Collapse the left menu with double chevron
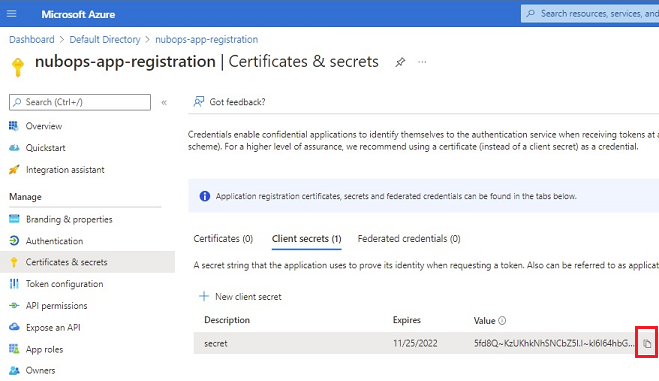Screen dimensions: 659x381 [164, 102]
